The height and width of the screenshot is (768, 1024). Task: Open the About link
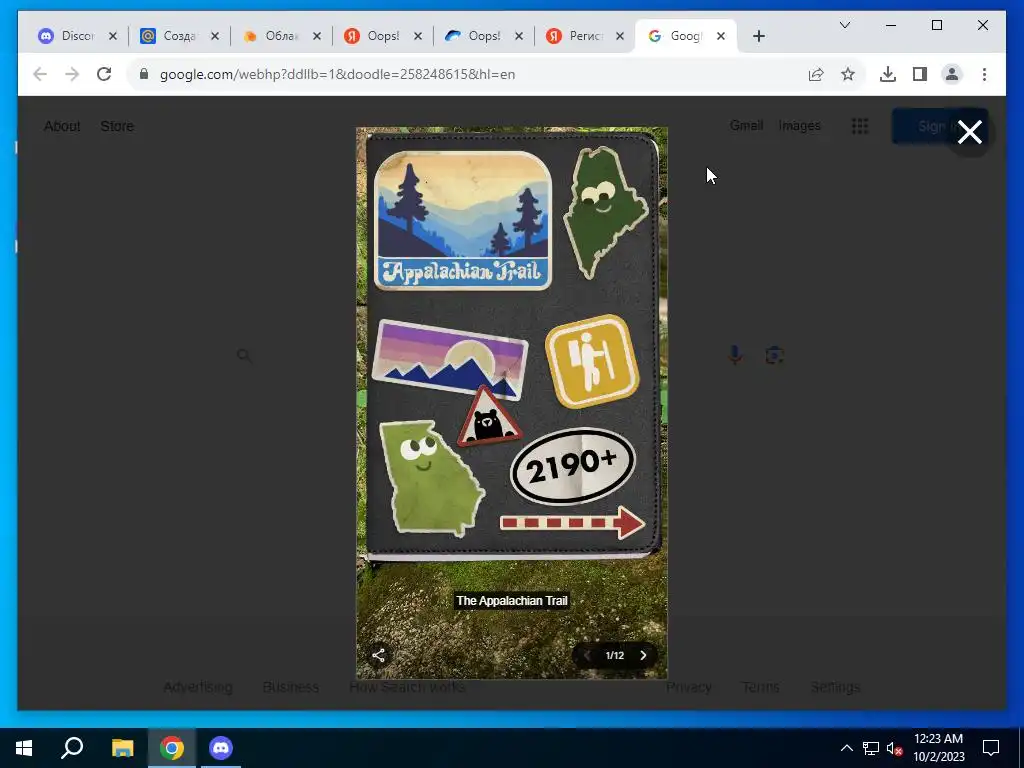pyautogui.click(x=62, y=126)
